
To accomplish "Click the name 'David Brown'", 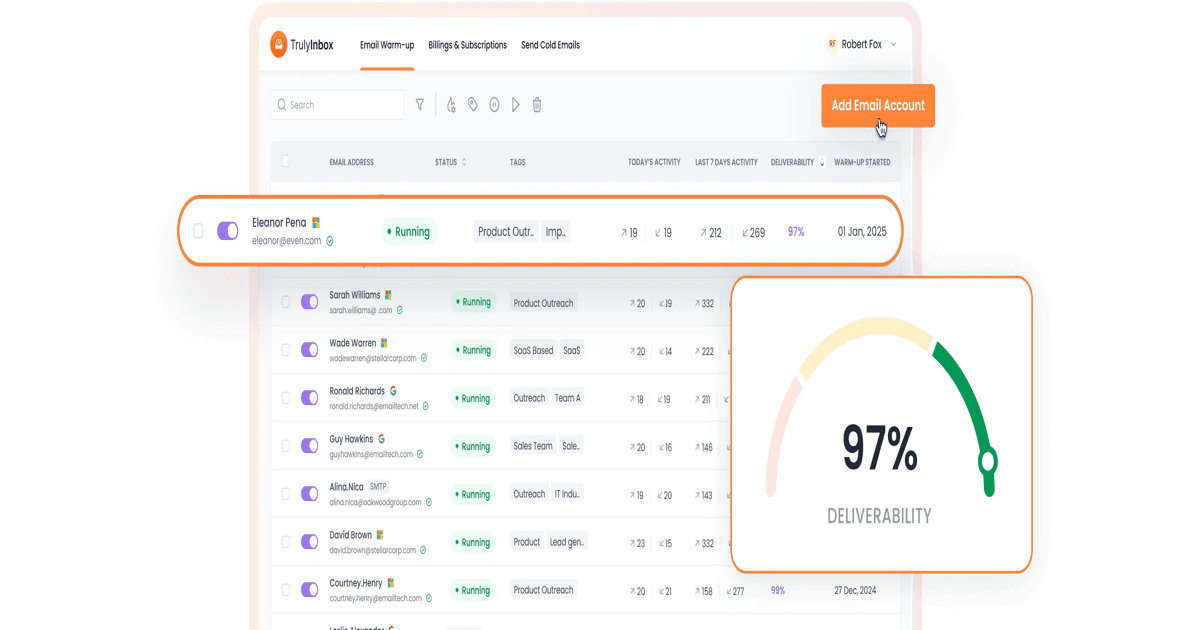I will [350, 535].
